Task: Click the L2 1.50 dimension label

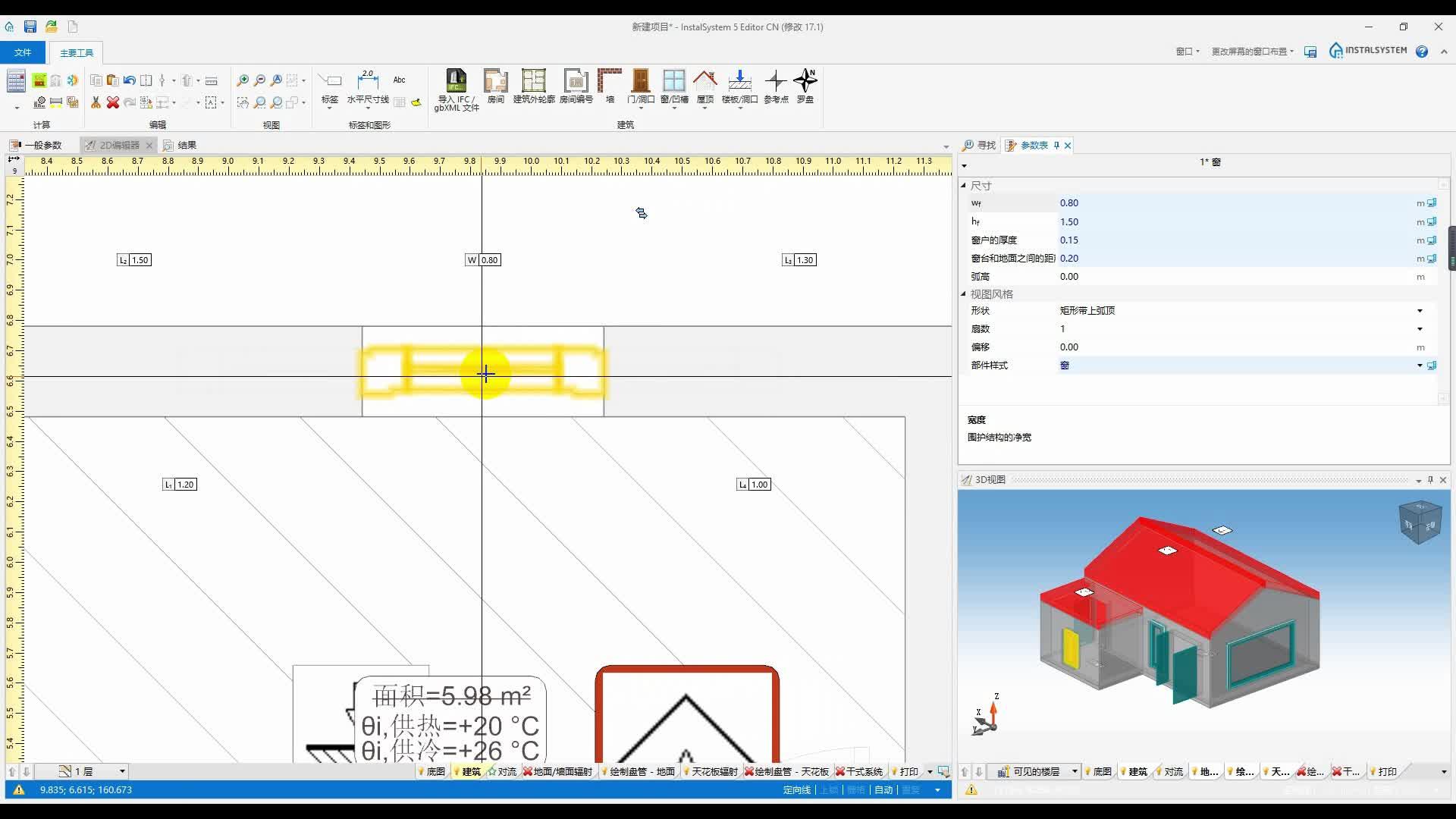Action: click(x=134, y=260)
